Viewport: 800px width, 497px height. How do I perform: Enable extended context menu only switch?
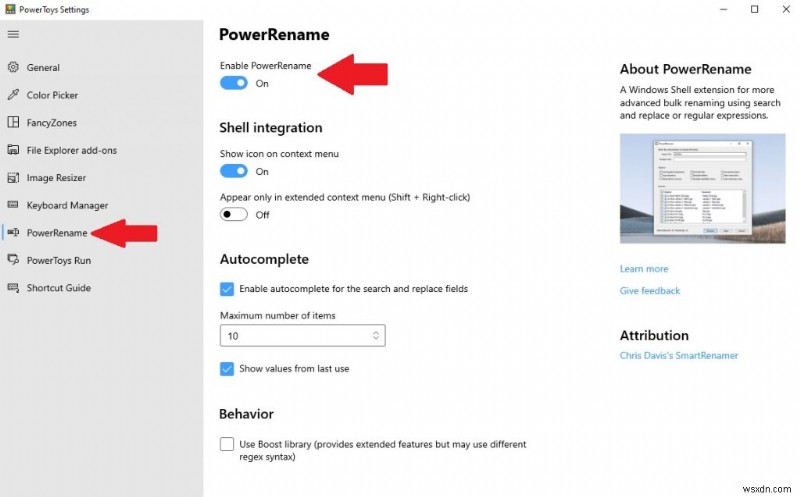pyautogui.click(x=234, y=215)
